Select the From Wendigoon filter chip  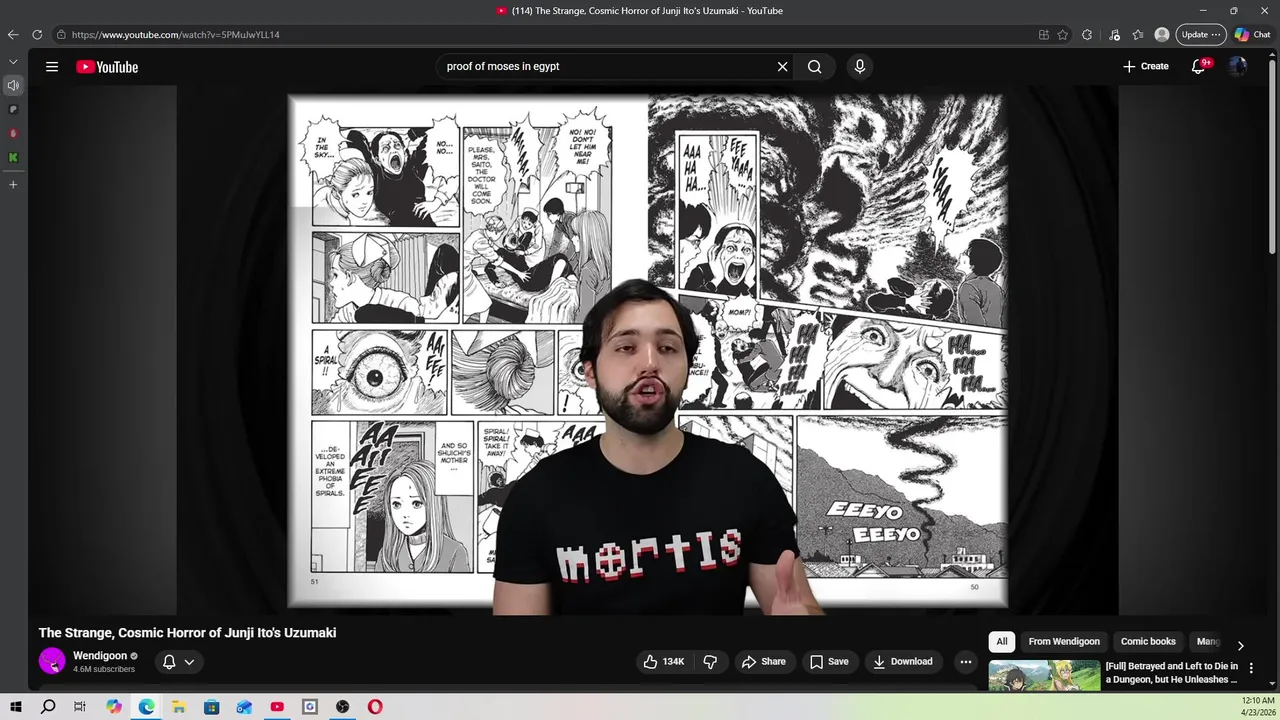(x=1064, y=641)
